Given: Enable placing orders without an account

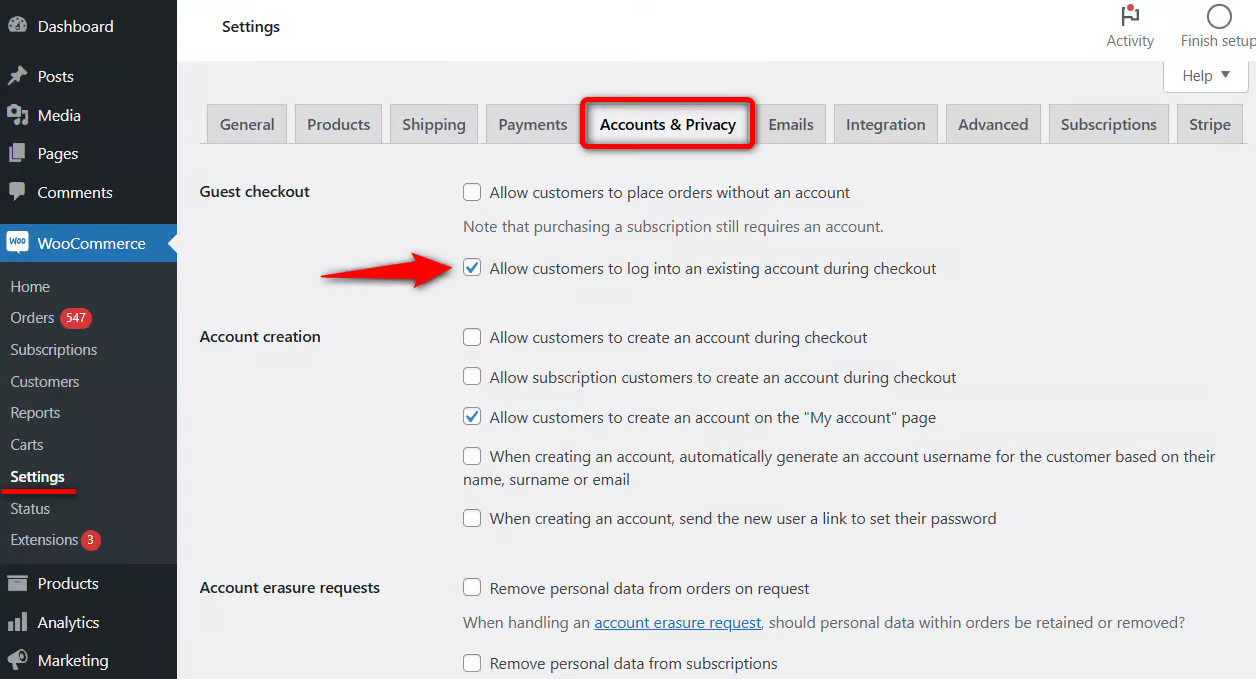Looking at the screenshot, I should [x=472, y=192].
